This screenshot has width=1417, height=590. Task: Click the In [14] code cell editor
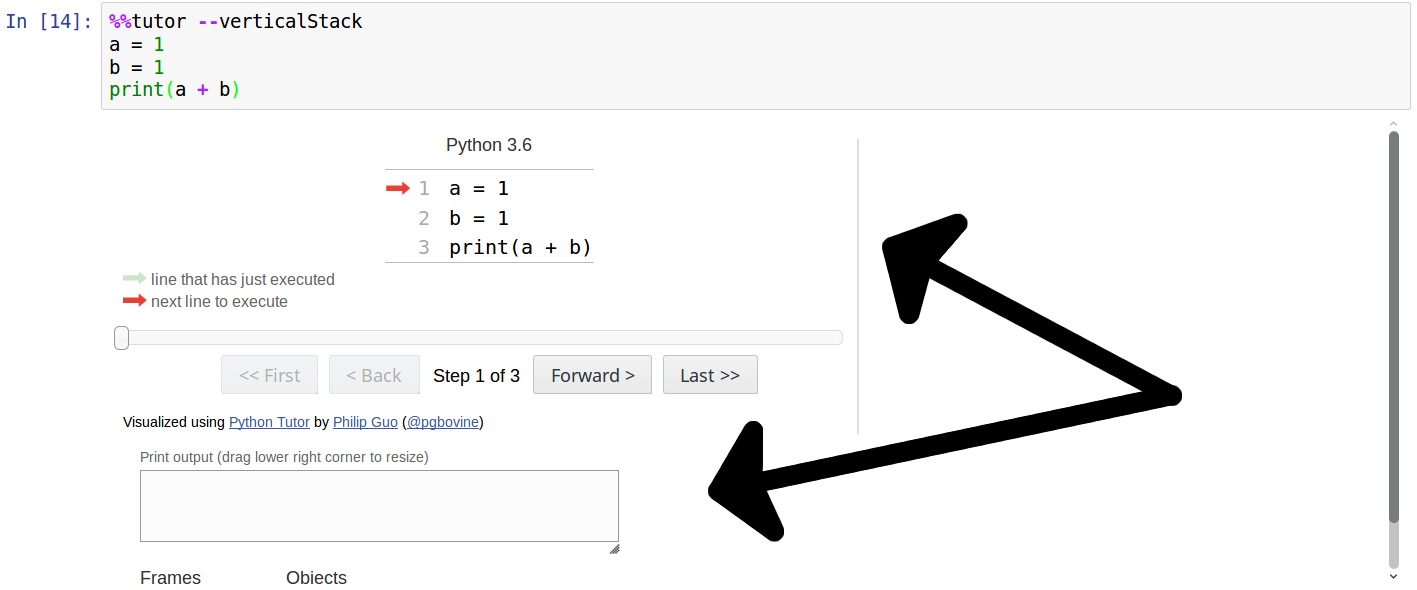755,56
